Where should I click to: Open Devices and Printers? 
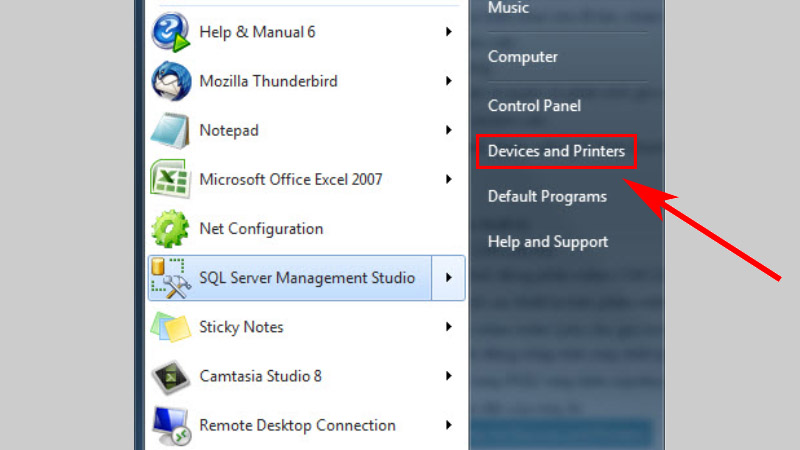[556, 152]
